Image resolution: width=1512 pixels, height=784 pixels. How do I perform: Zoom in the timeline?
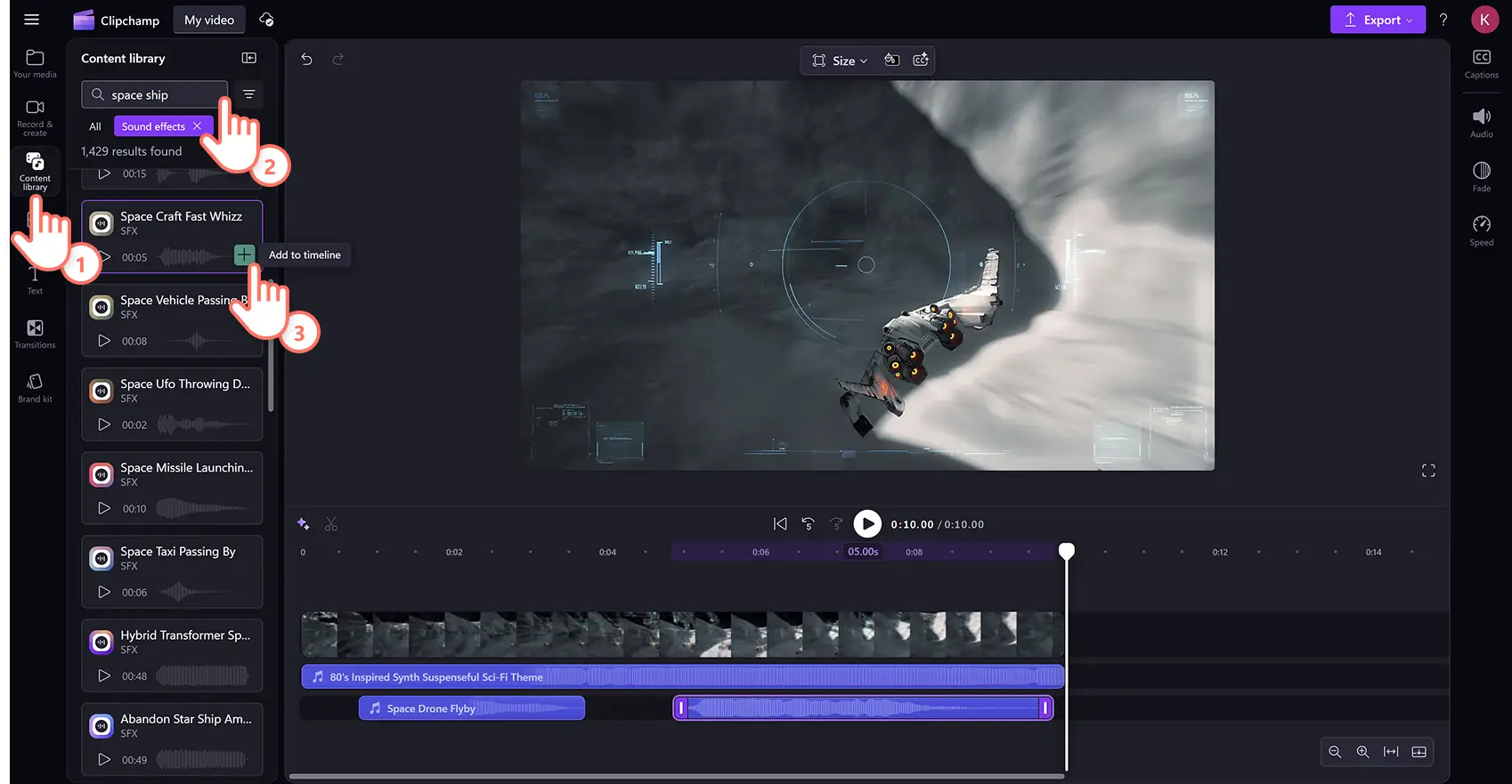point(1362,752)
